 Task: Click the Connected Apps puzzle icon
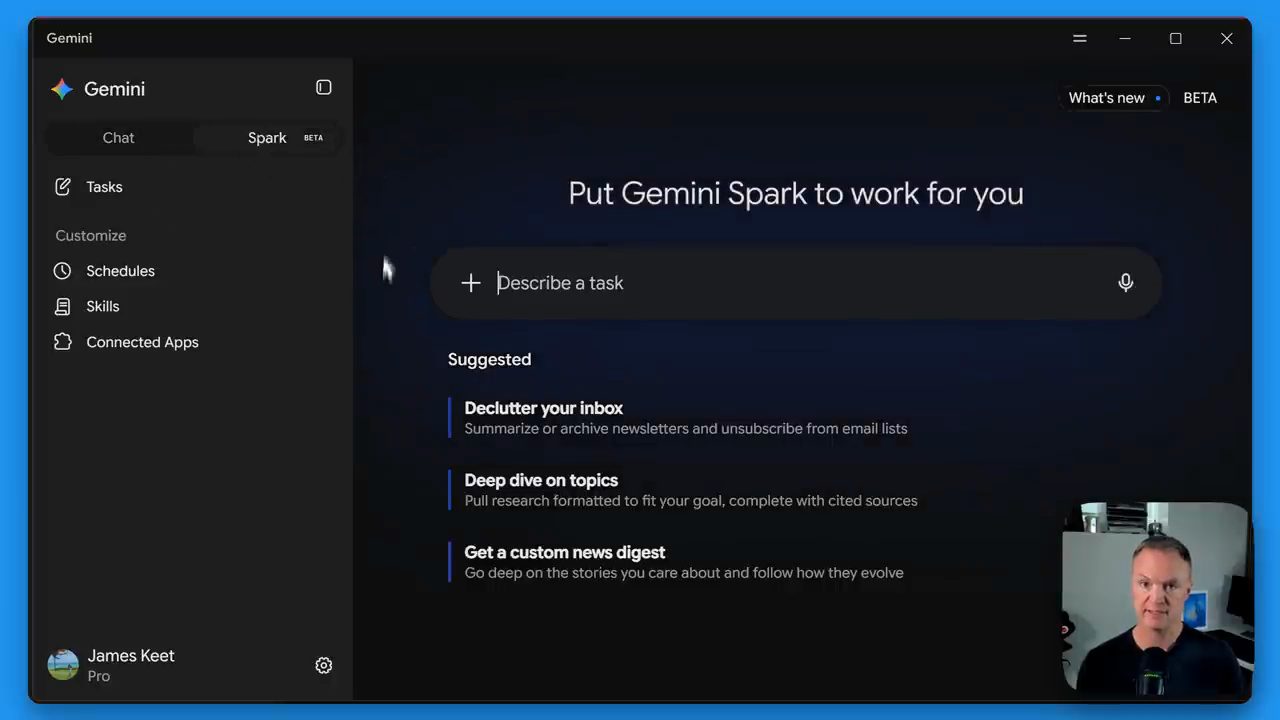[x=63, y=342]
